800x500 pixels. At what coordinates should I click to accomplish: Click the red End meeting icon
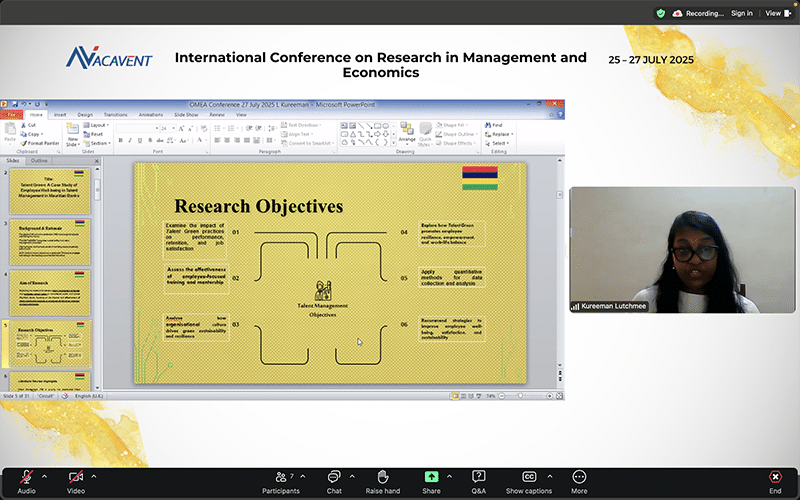[x=775, y=478]
